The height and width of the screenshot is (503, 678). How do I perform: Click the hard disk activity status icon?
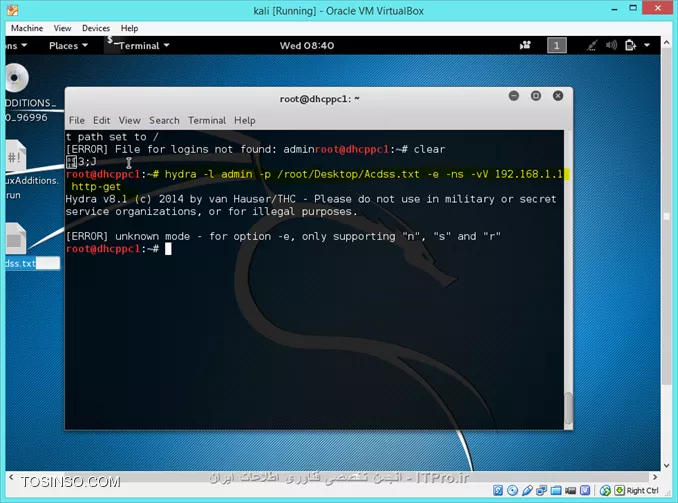click(x=498, y=490)
